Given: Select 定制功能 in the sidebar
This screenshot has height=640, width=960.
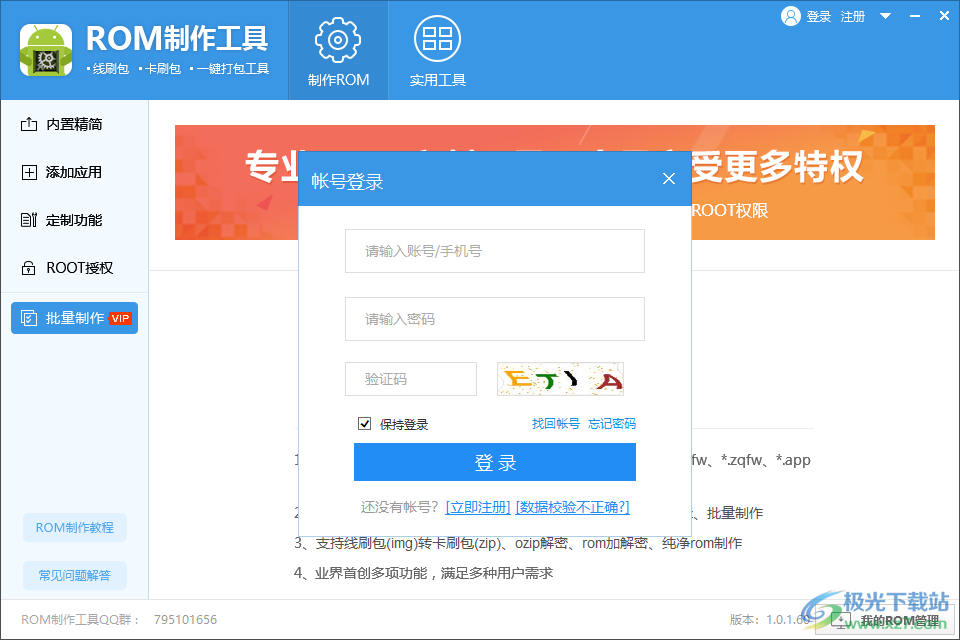Looking at the screenshot, I should pos(75,220).
